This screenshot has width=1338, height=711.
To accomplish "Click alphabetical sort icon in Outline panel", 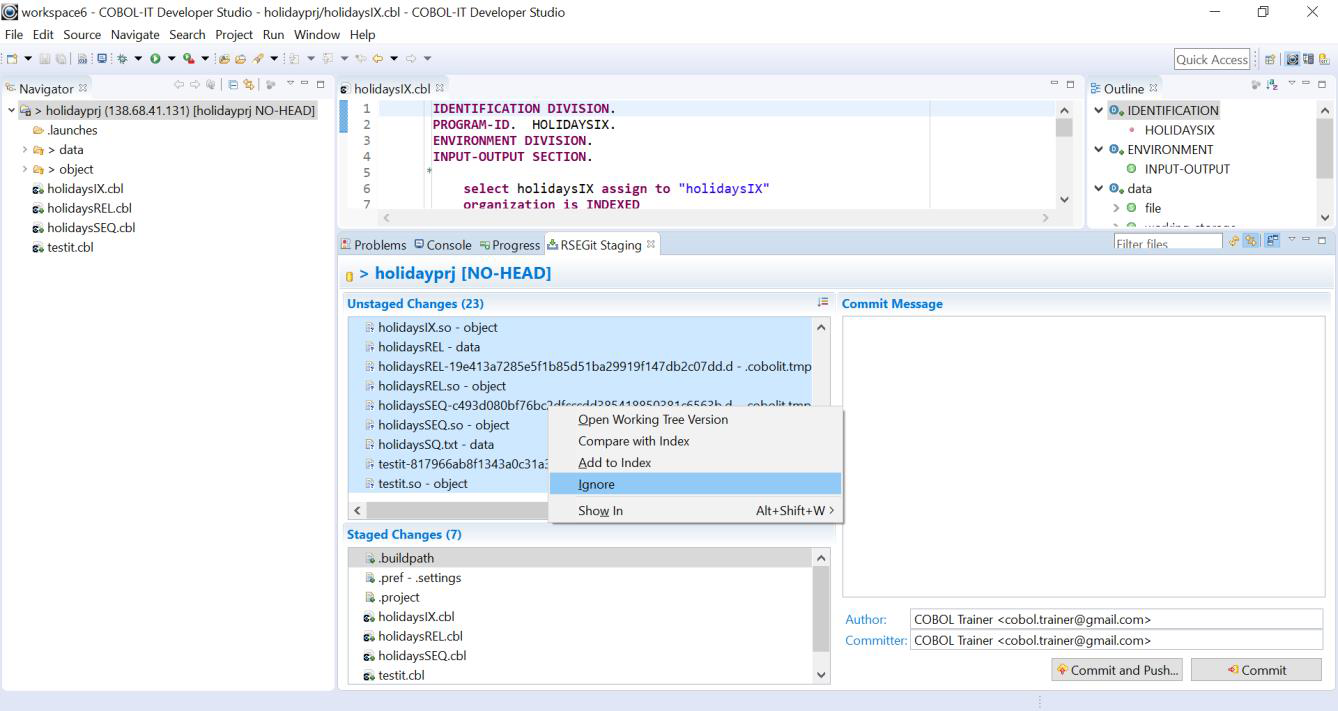I will [1271, 87].
